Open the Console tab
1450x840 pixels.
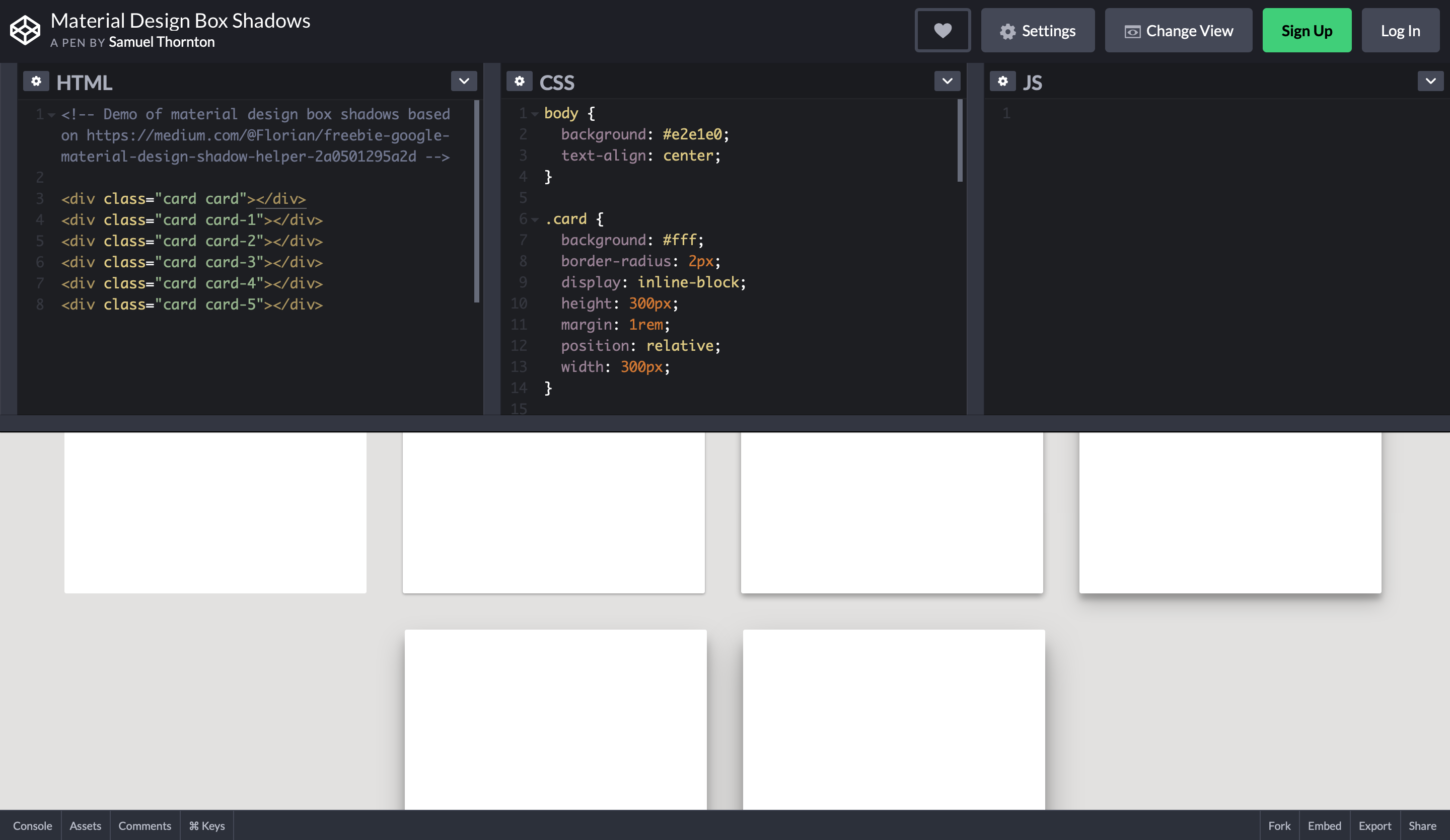(x=32, y=825)
